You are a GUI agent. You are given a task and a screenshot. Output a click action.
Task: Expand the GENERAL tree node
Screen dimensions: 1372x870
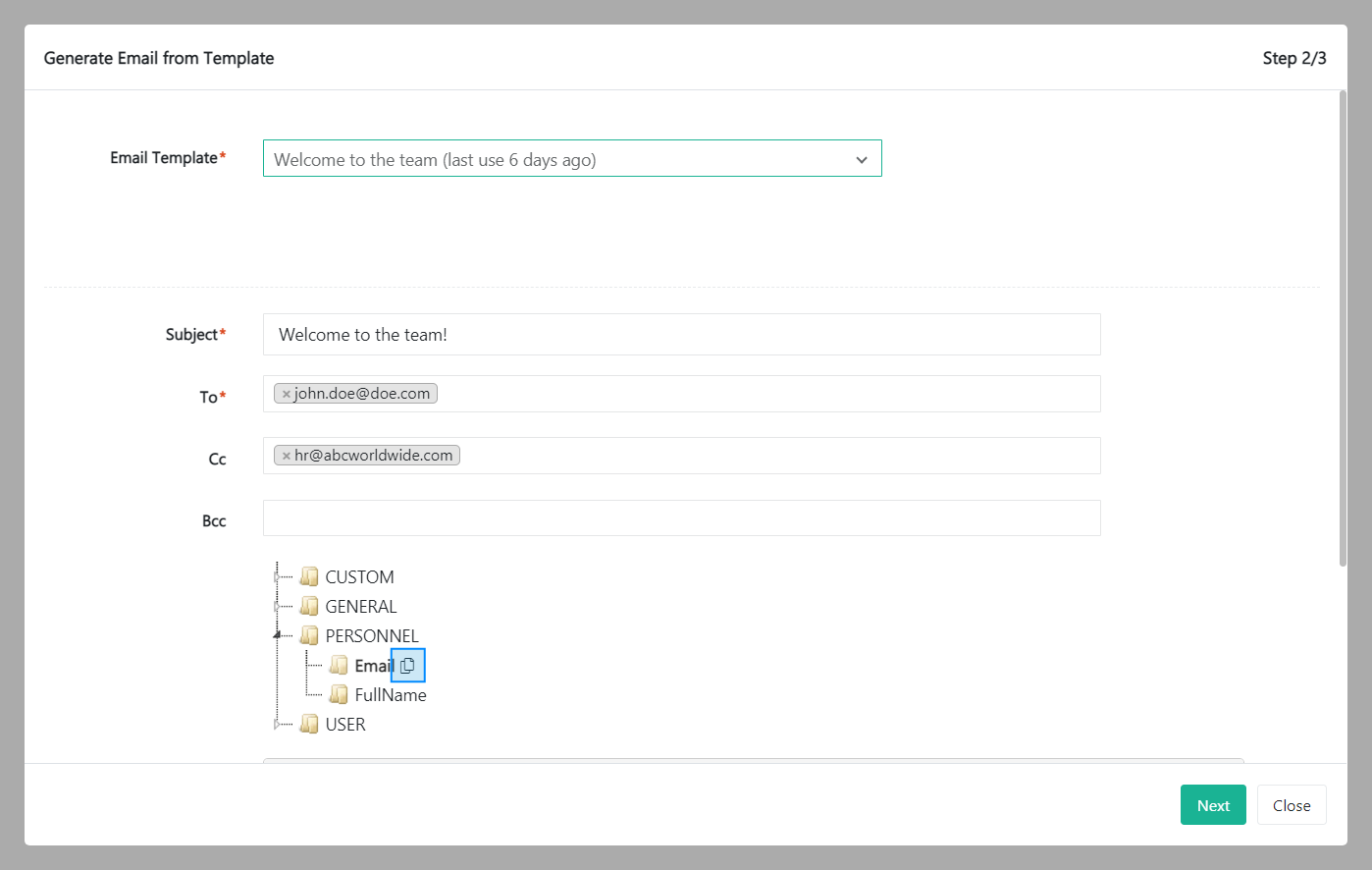click(278, 607)
